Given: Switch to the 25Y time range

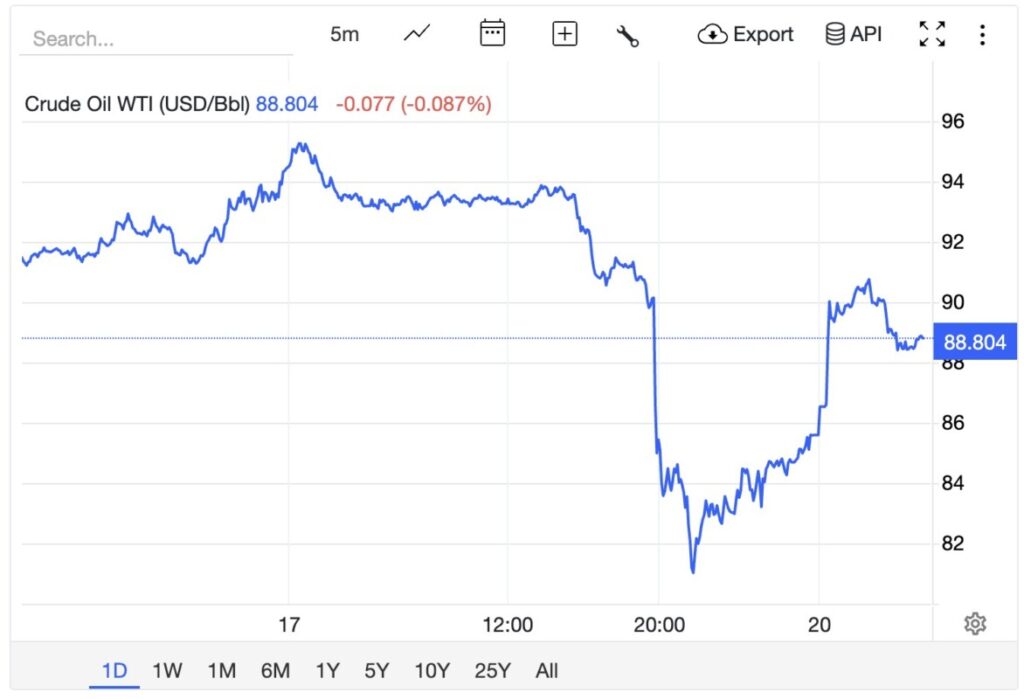Looking at the screenshot, I should point(492,670).
